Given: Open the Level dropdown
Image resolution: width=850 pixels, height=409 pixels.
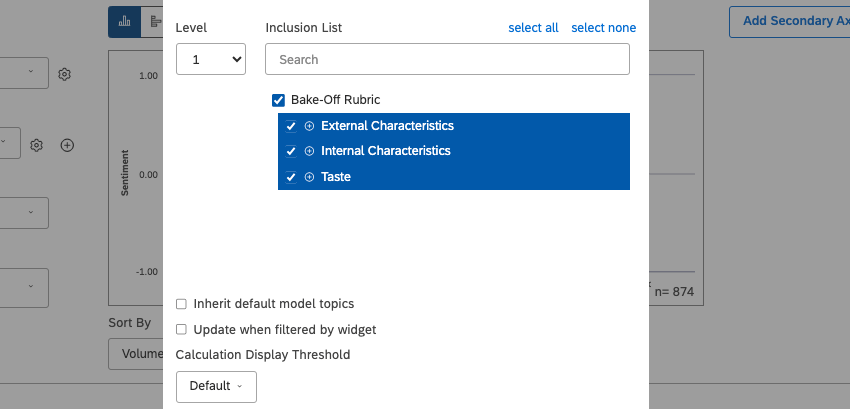Looking at the screenshot, I should click(x=210, y=60).
